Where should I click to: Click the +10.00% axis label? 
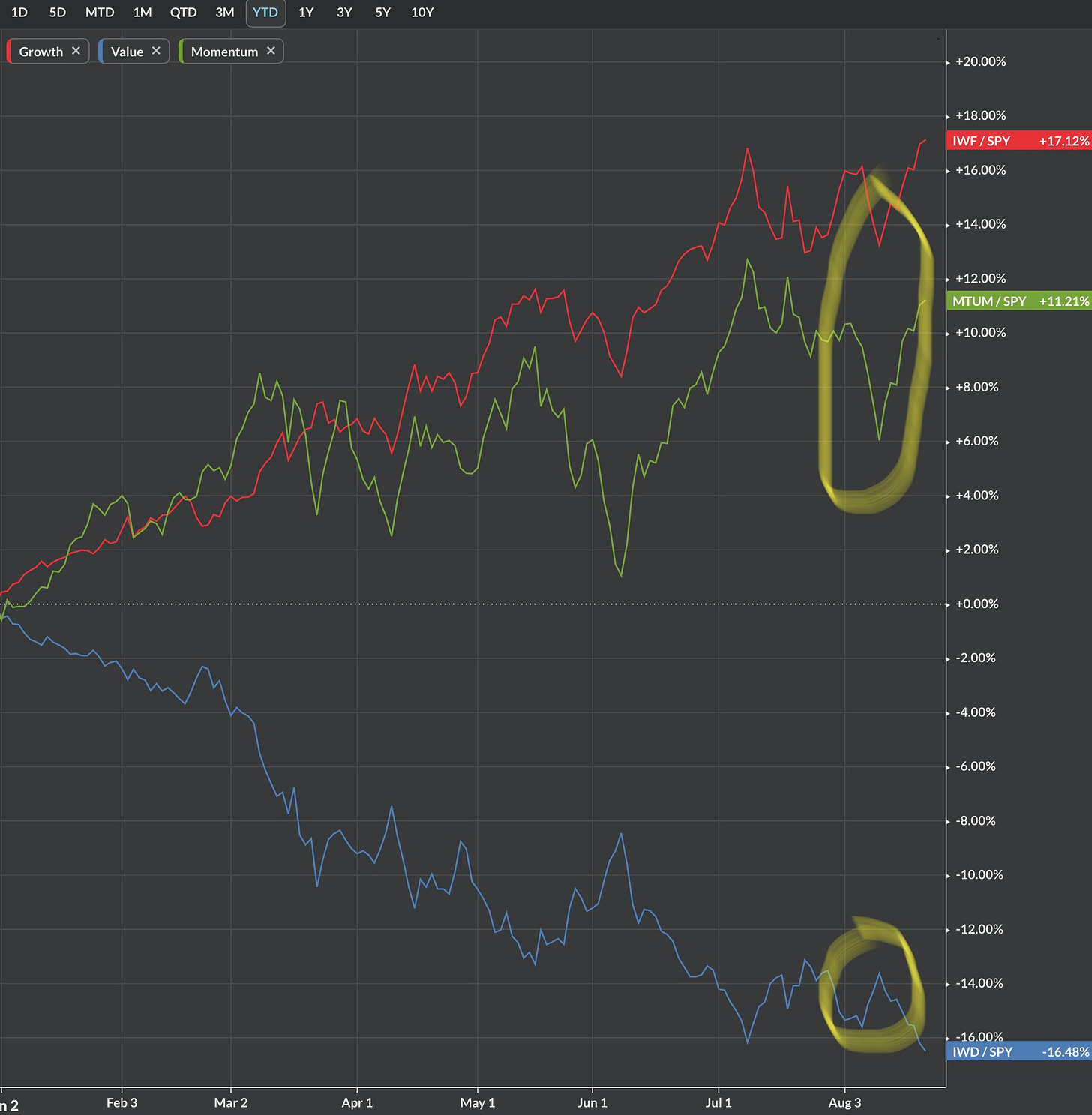[980, 333]
